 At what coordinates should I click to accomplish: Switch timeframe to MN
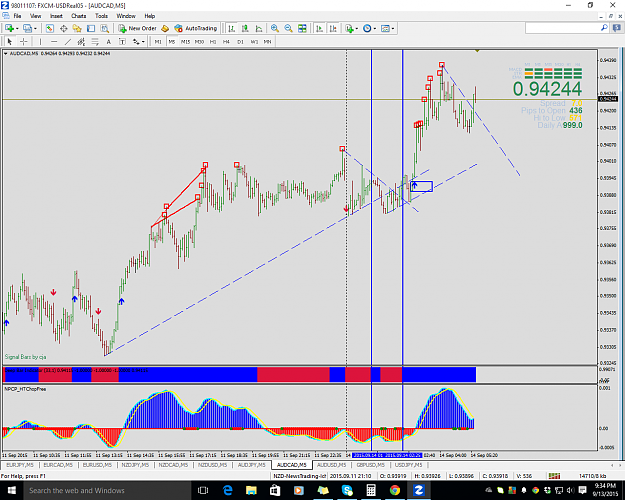(267, 41)
